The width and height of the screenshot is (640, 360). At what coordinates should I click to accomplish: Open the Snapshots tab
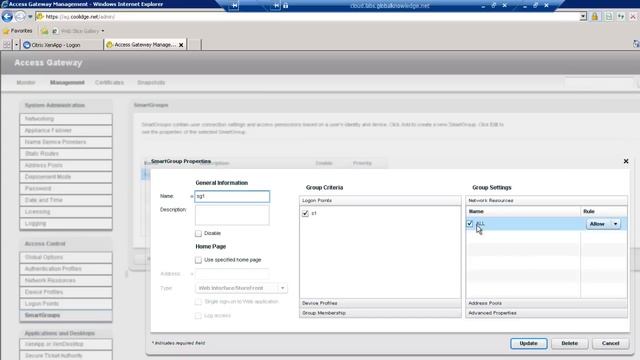click(x=151, y=82)
